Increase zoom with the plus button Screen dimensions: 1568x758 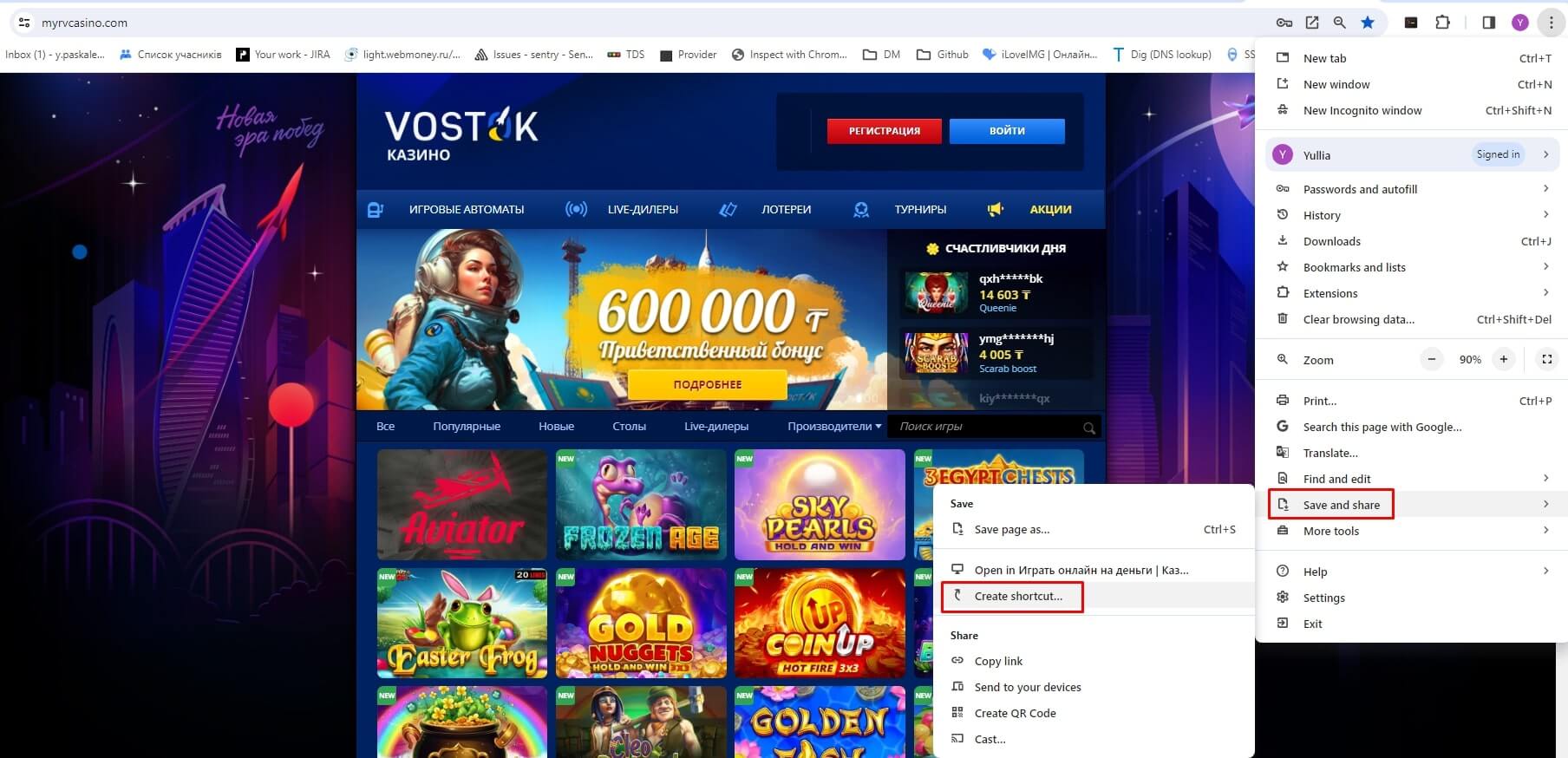tap(1504, 359)
